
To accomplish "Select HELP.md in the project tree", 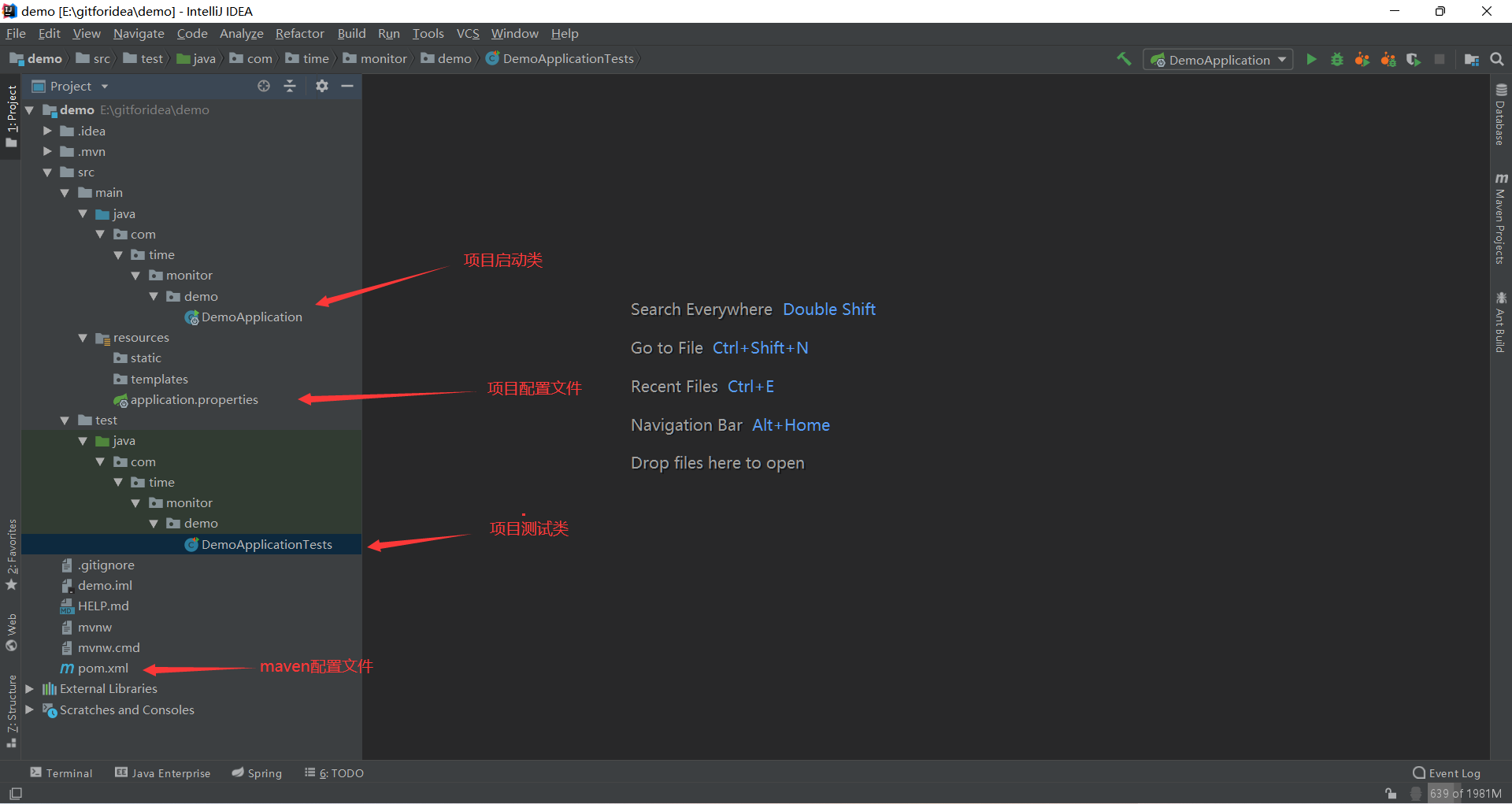I will tap(94, 606).
